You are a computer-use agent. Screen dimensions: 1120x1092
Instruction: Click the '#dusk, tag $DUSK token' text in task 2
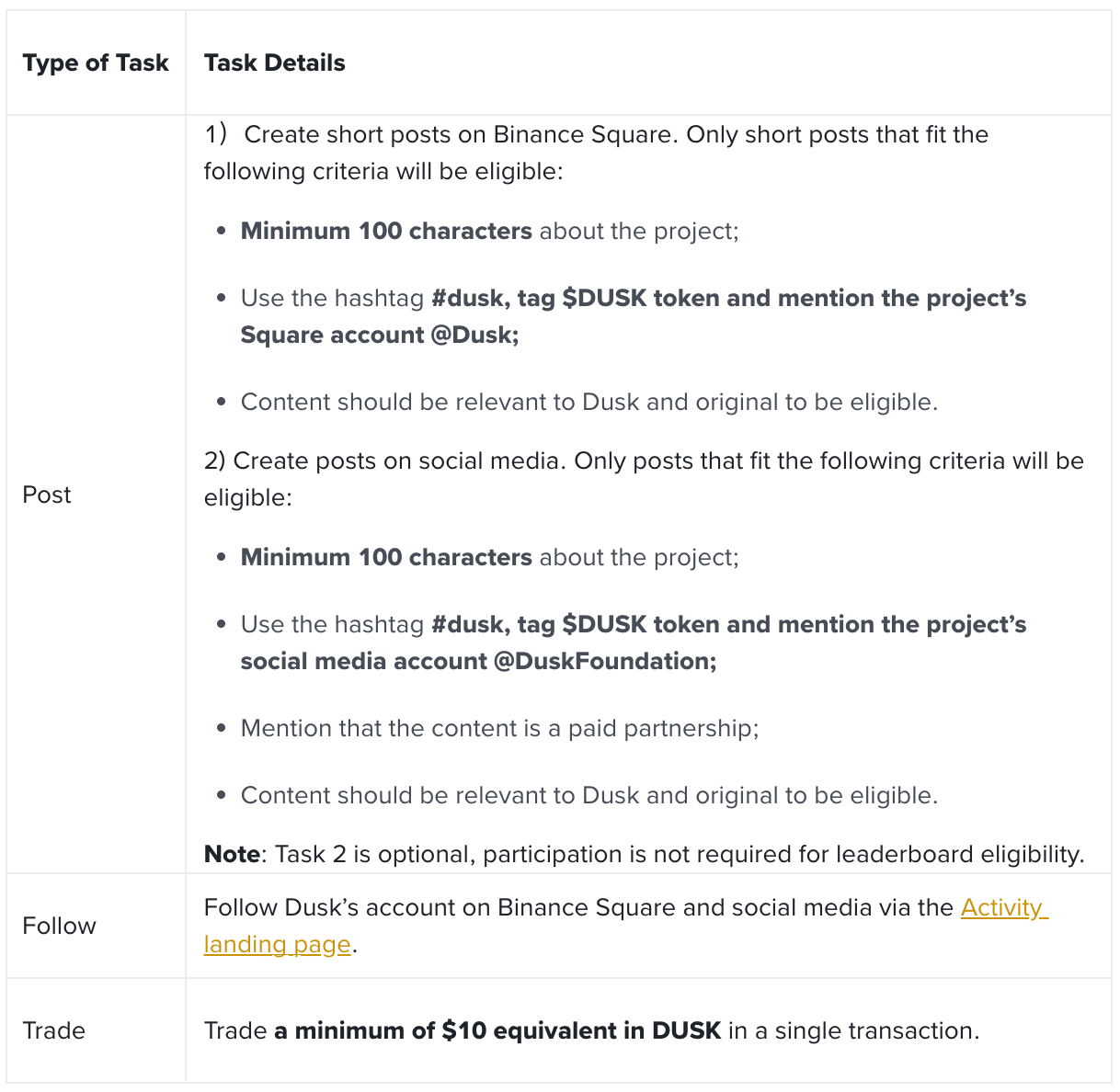pos(539,624)
